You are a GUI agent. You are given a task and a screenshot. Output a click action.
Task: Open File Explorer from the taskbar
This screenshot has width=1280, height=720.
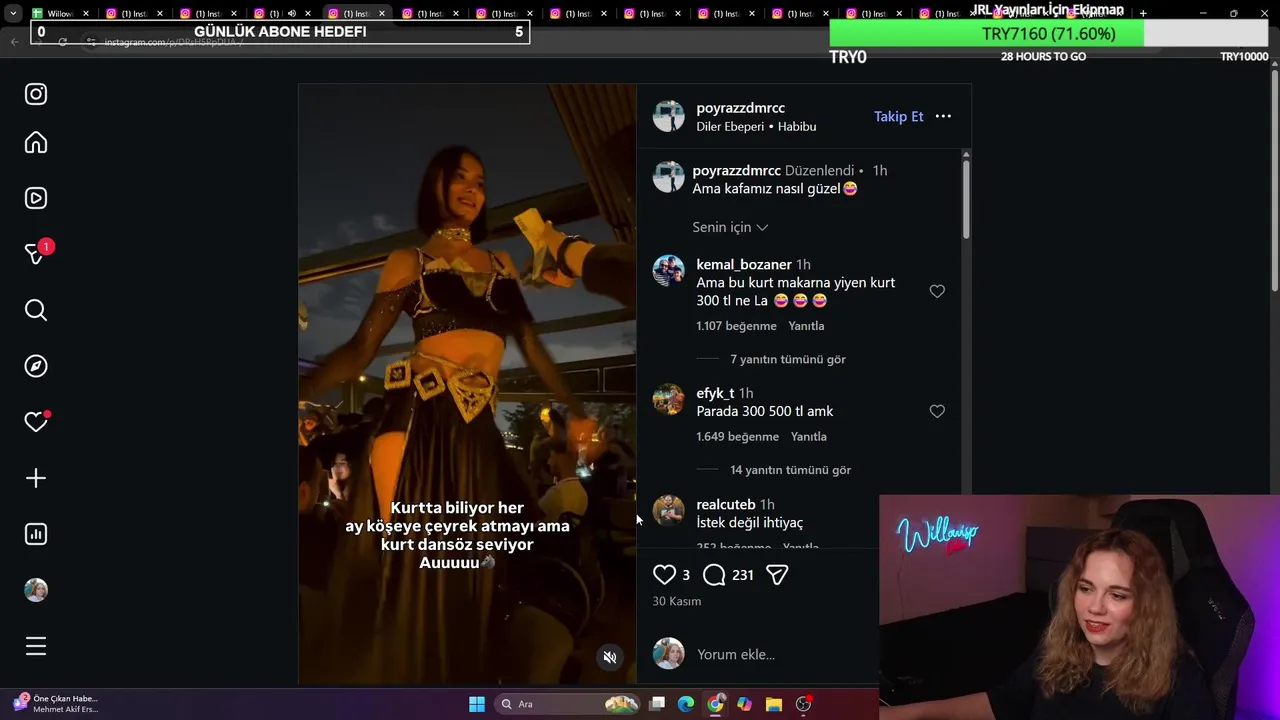point(773,704)
